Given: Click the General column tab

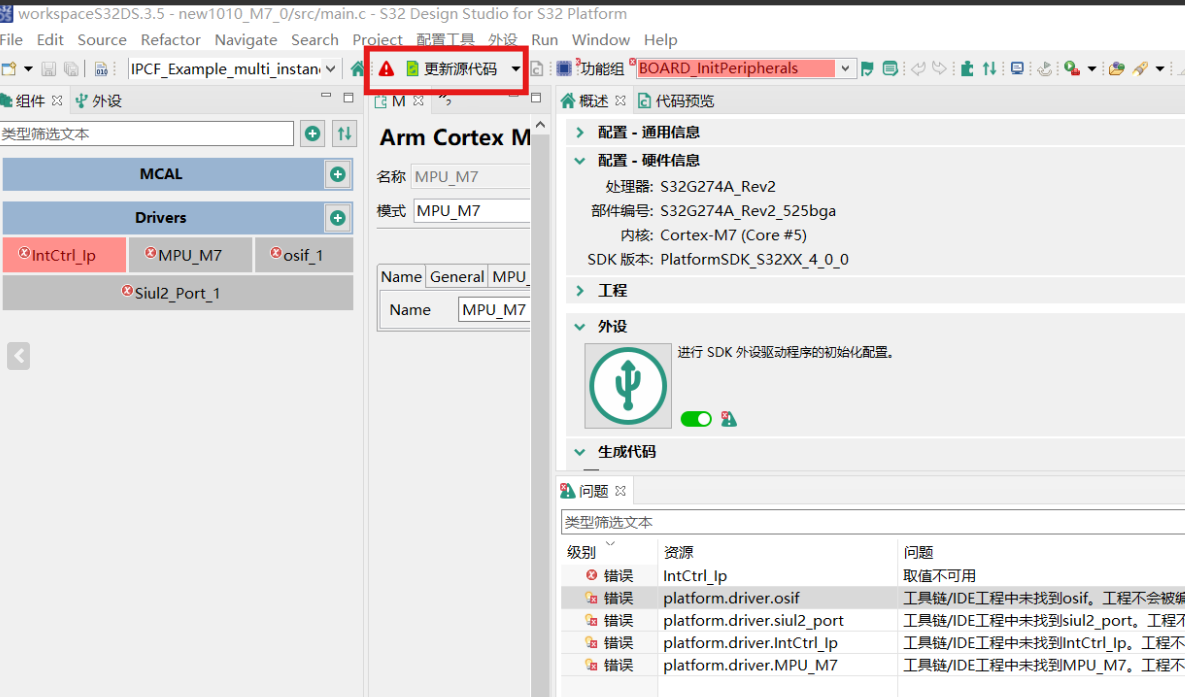Looking at the screenshot, I should pos(456,277).
